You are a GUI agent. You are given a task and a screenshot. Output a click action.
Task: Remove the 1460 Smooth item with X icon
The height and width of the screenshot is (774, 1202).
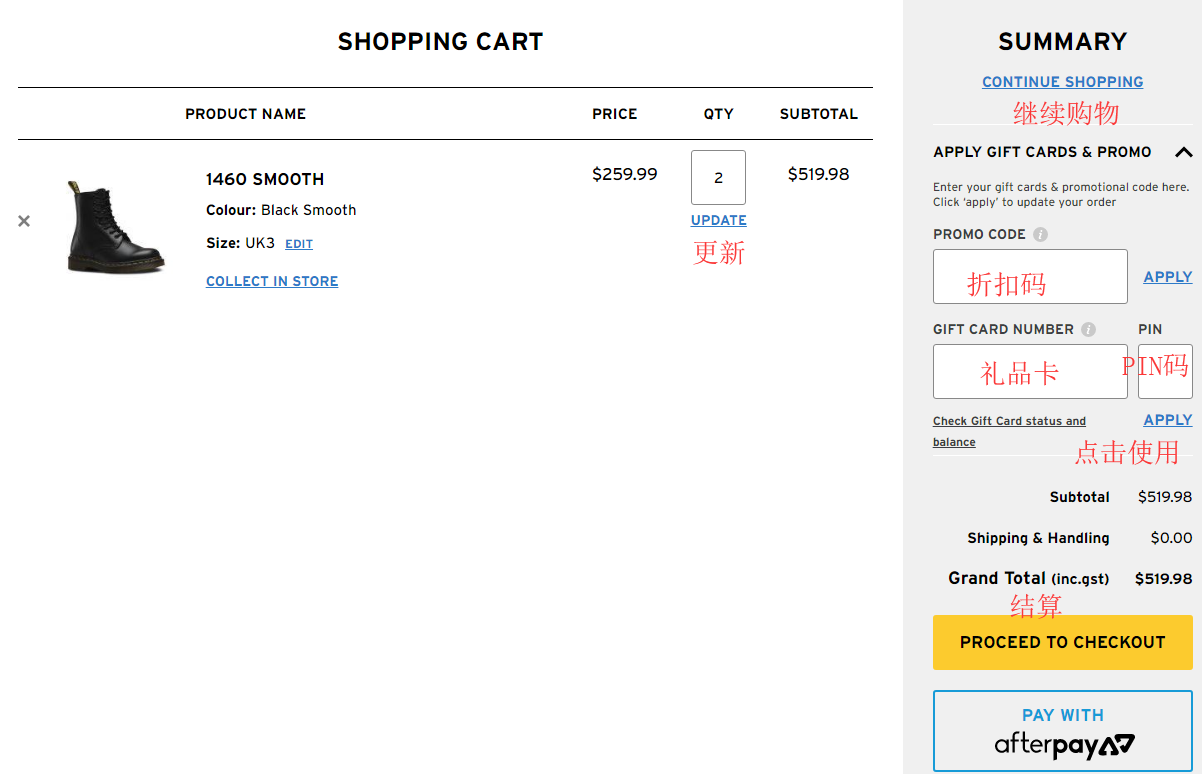[24, 221]
